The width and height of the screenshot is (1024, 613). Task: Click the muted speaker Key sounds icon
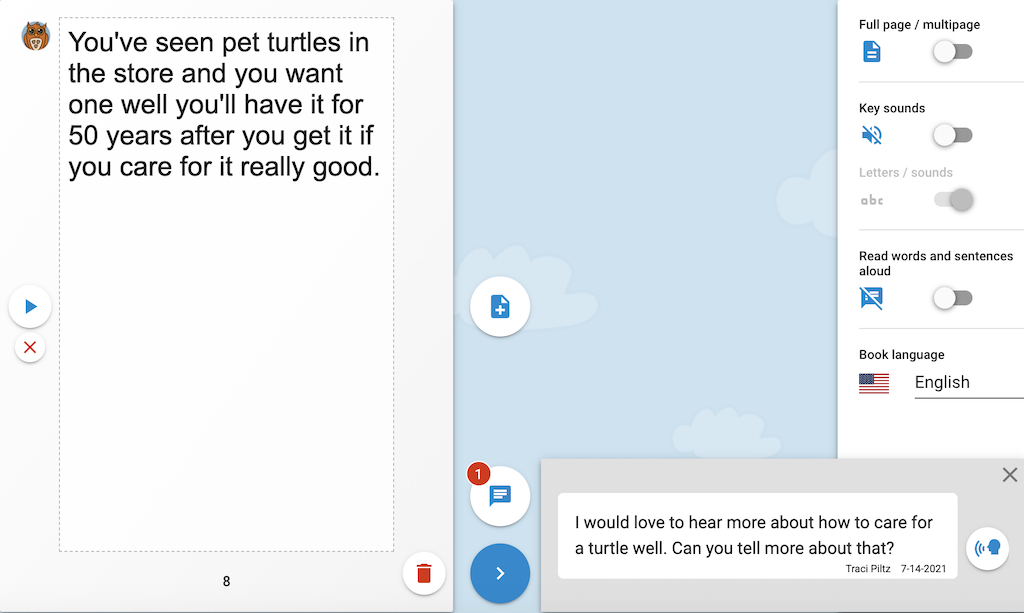872,135
